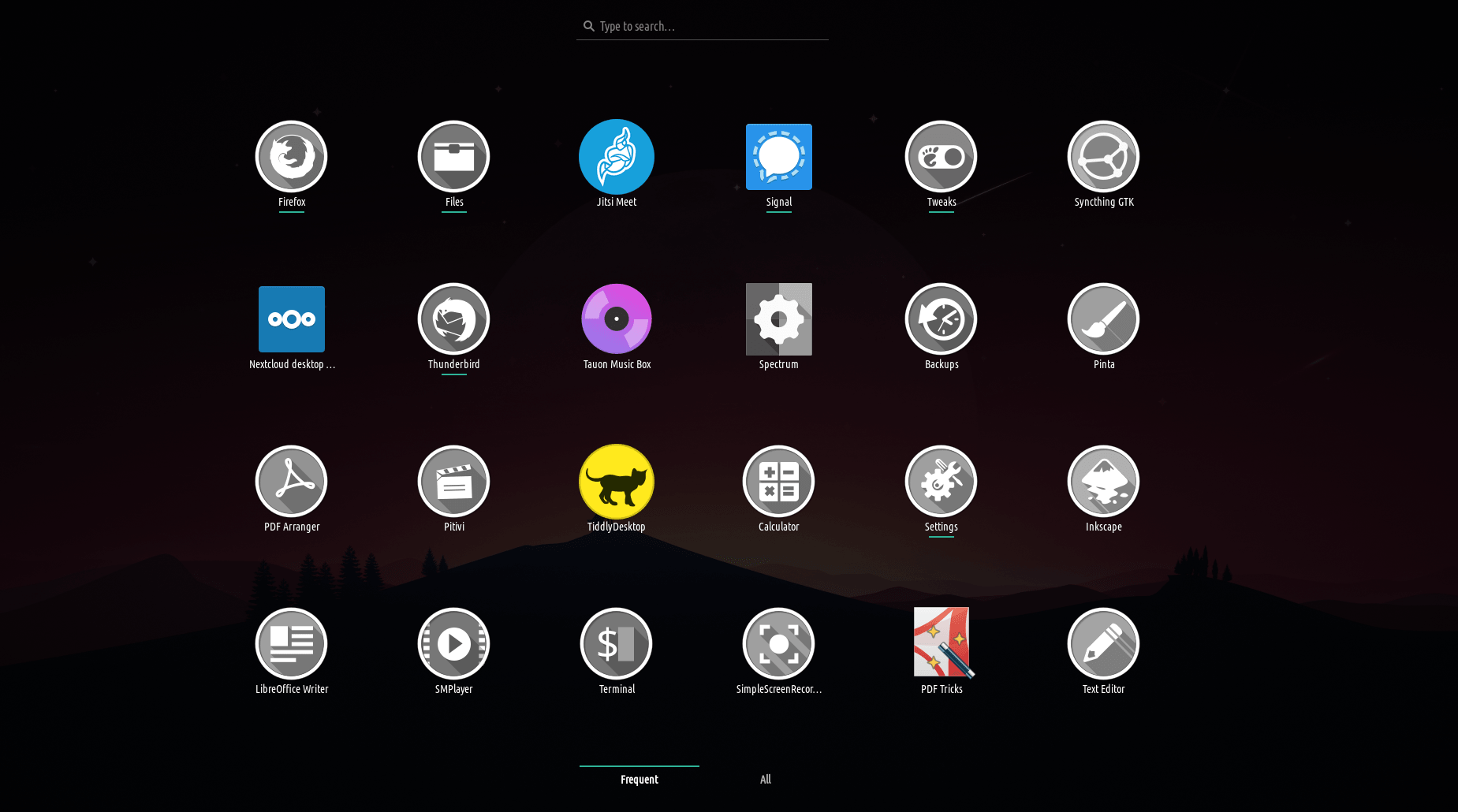Open the Backups application
1458x812 pixels.
tap(941, 319)
